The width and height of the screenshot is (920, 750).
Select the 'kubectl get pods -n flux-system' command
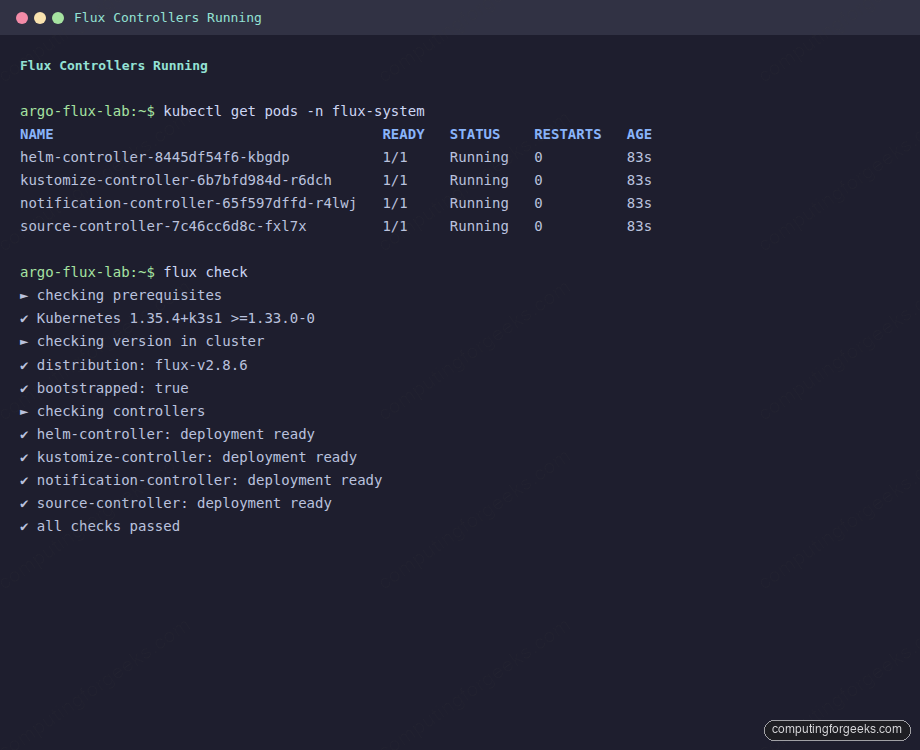pos(294,112)
